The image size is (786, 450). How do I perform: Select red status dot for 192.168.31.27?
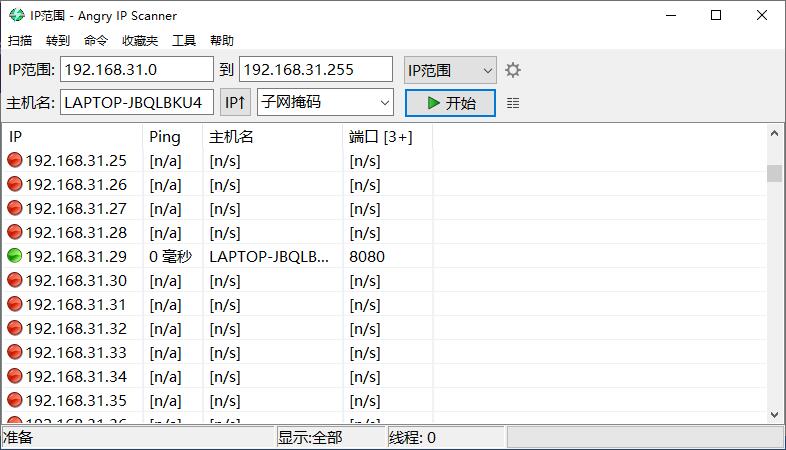15,208
